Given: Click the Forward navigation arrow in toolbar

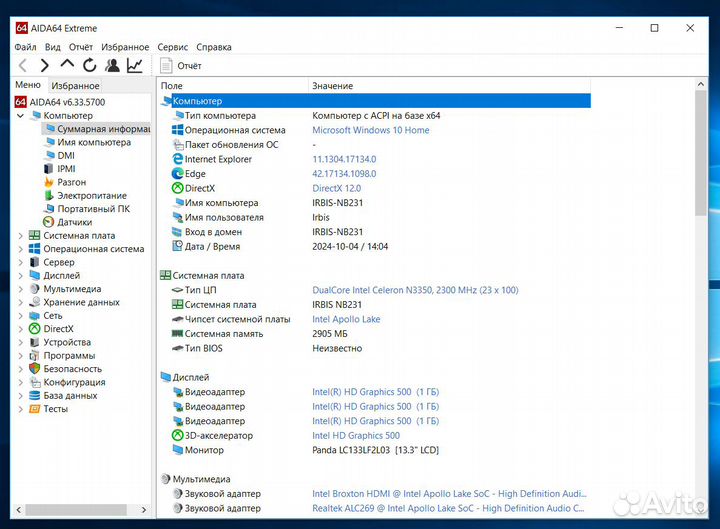Looking at the screenshot, I should [44, 66].
